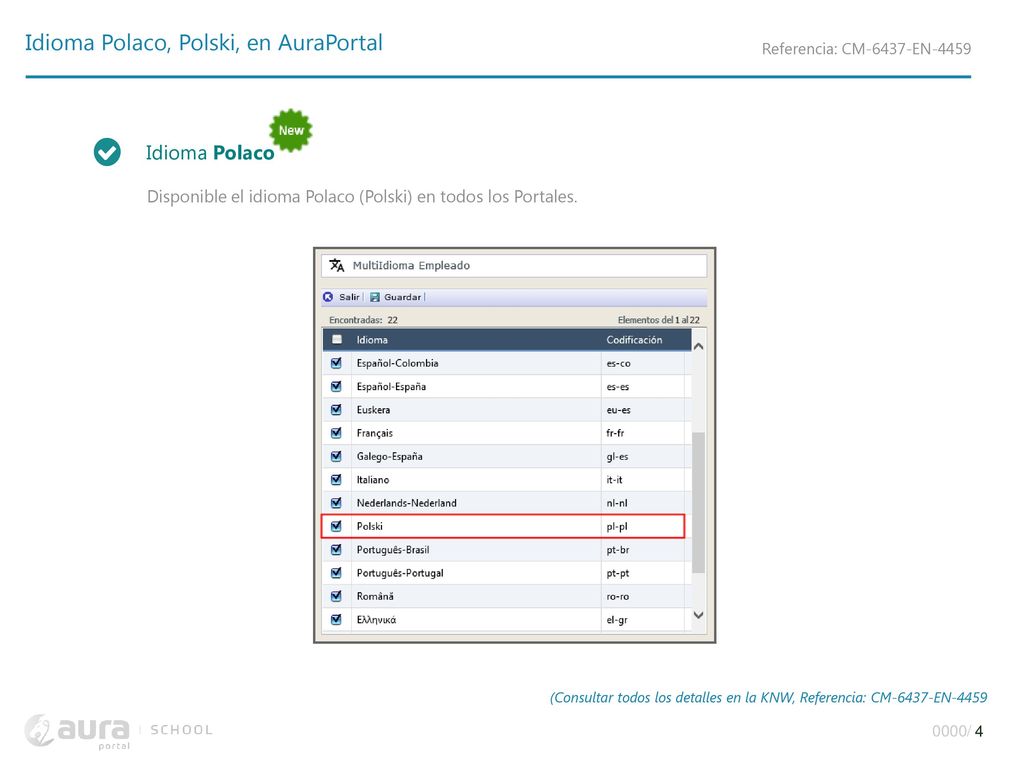Viewport: 1024px width, 768px height.
Task: Click the Consultar todos los detalles footer note
Action: click(x=768, y=697)
